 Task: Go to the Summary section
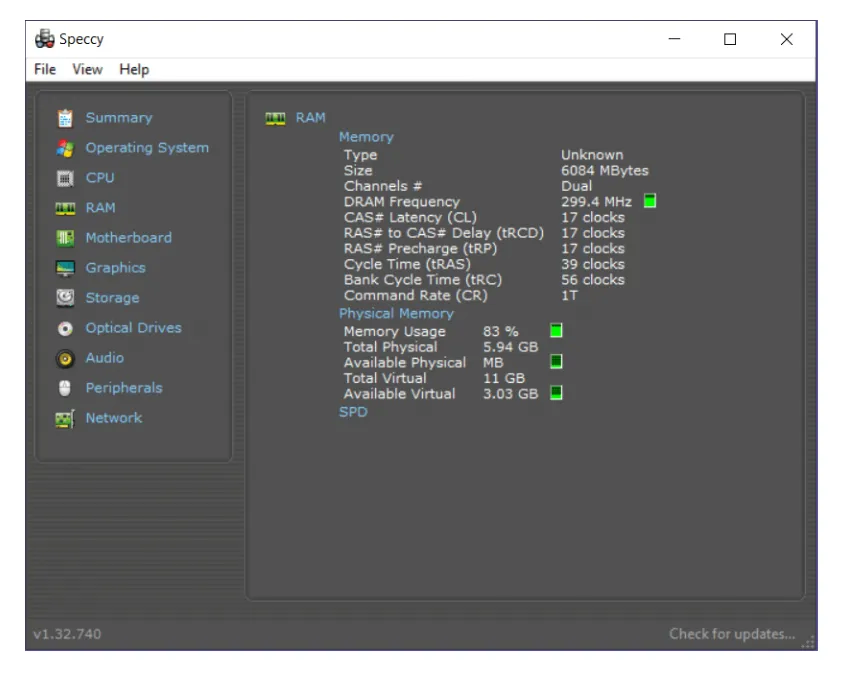coord(119,118)
